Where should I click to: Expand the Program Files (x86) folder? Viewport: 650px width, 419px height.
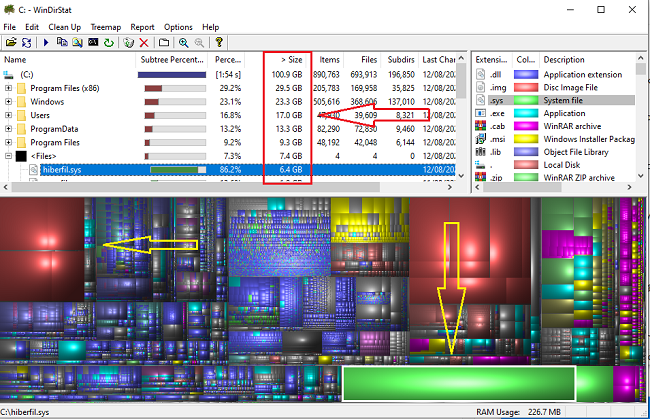coord(8,88)
